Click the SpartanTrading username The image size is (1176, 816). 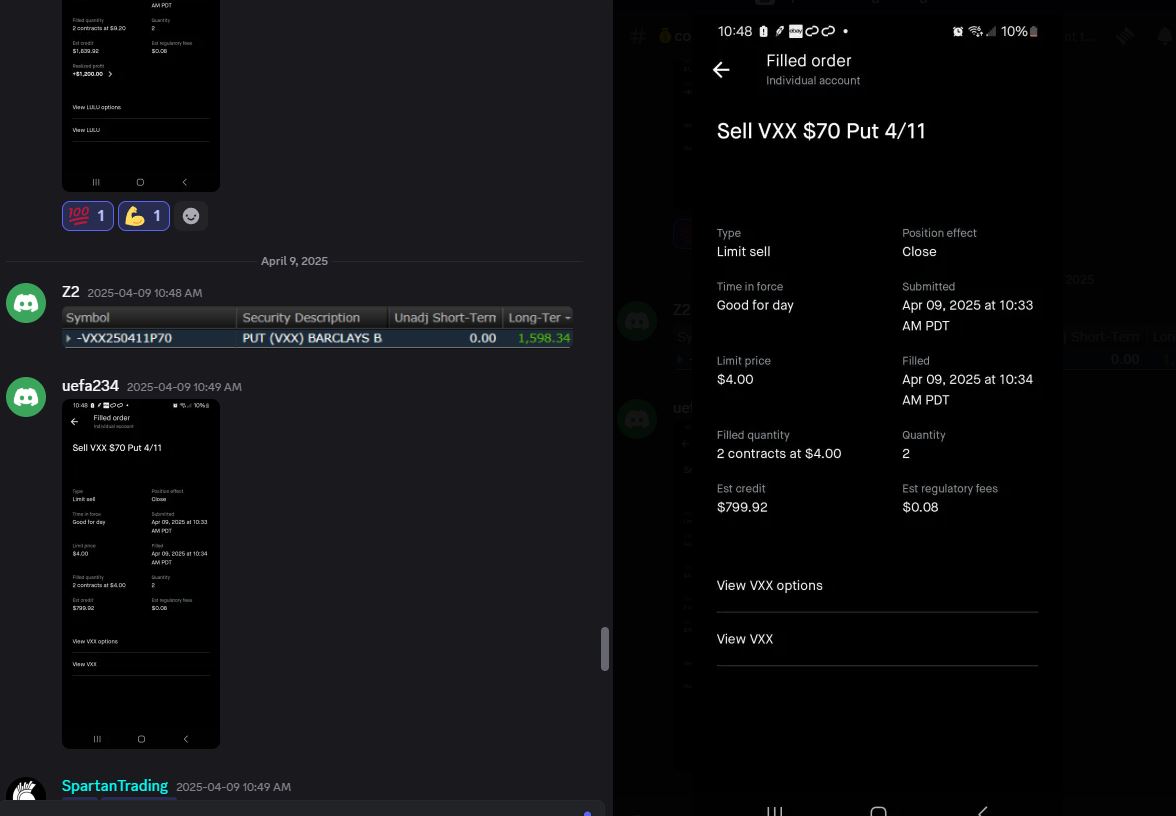[x=115, y=785]
